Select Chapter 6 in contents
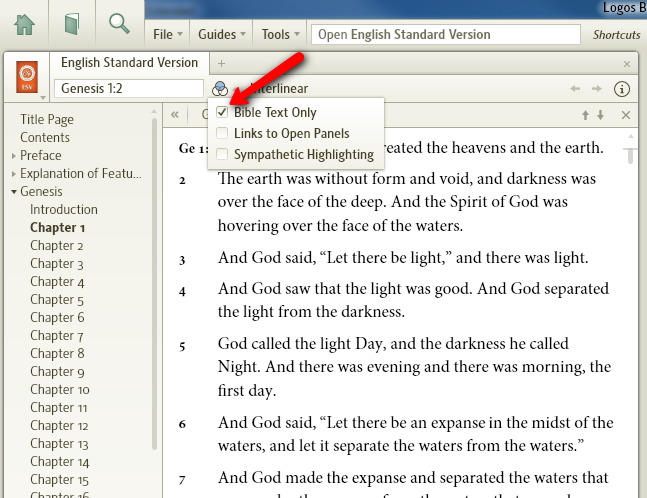Image resolution: width=647 pixels, height=498 pixels. click(x=57, y=318)
